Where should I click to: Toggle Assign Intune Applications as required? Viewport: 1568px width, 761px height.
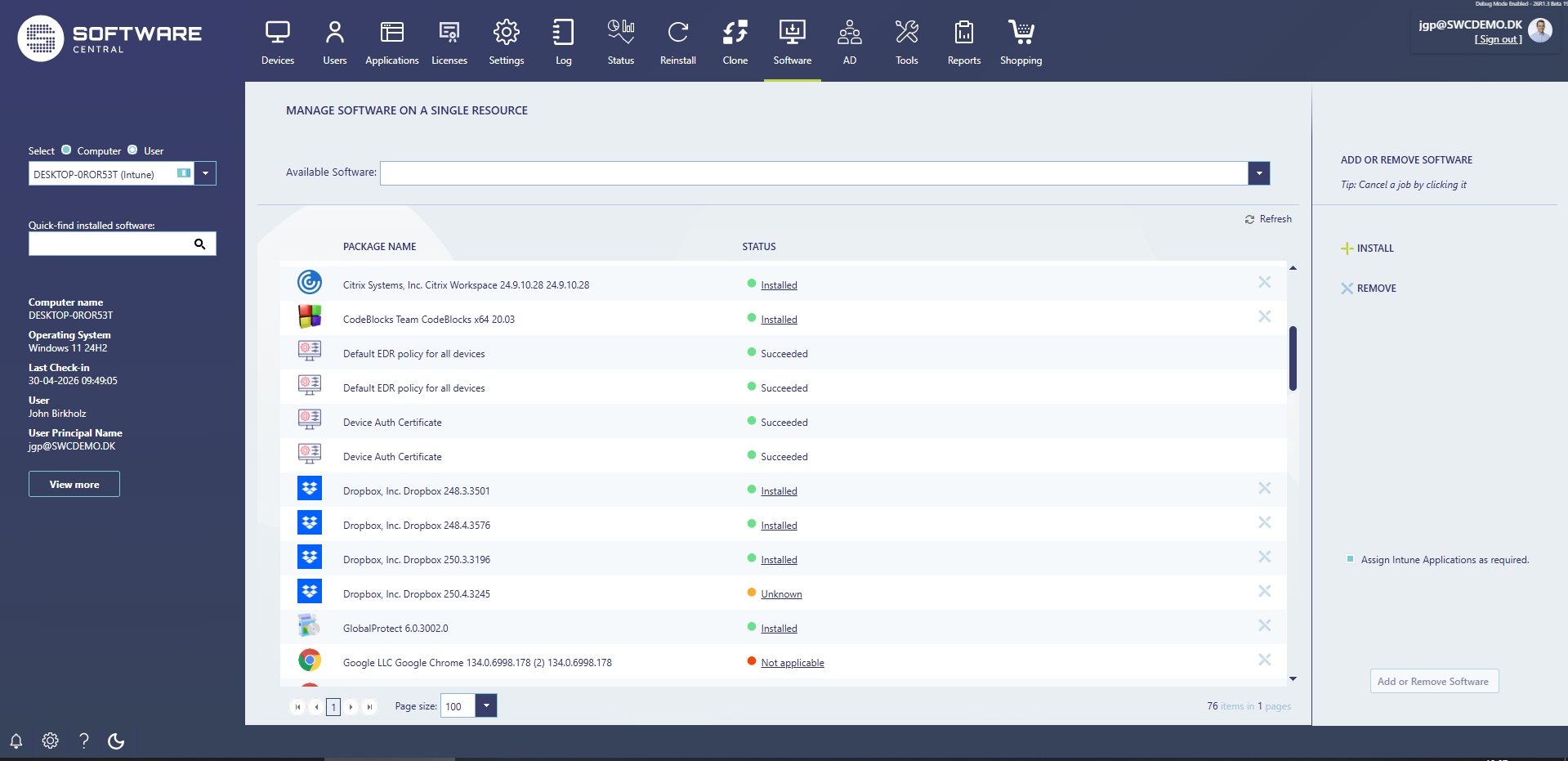pyautogui.click(x=1350, y=560)
